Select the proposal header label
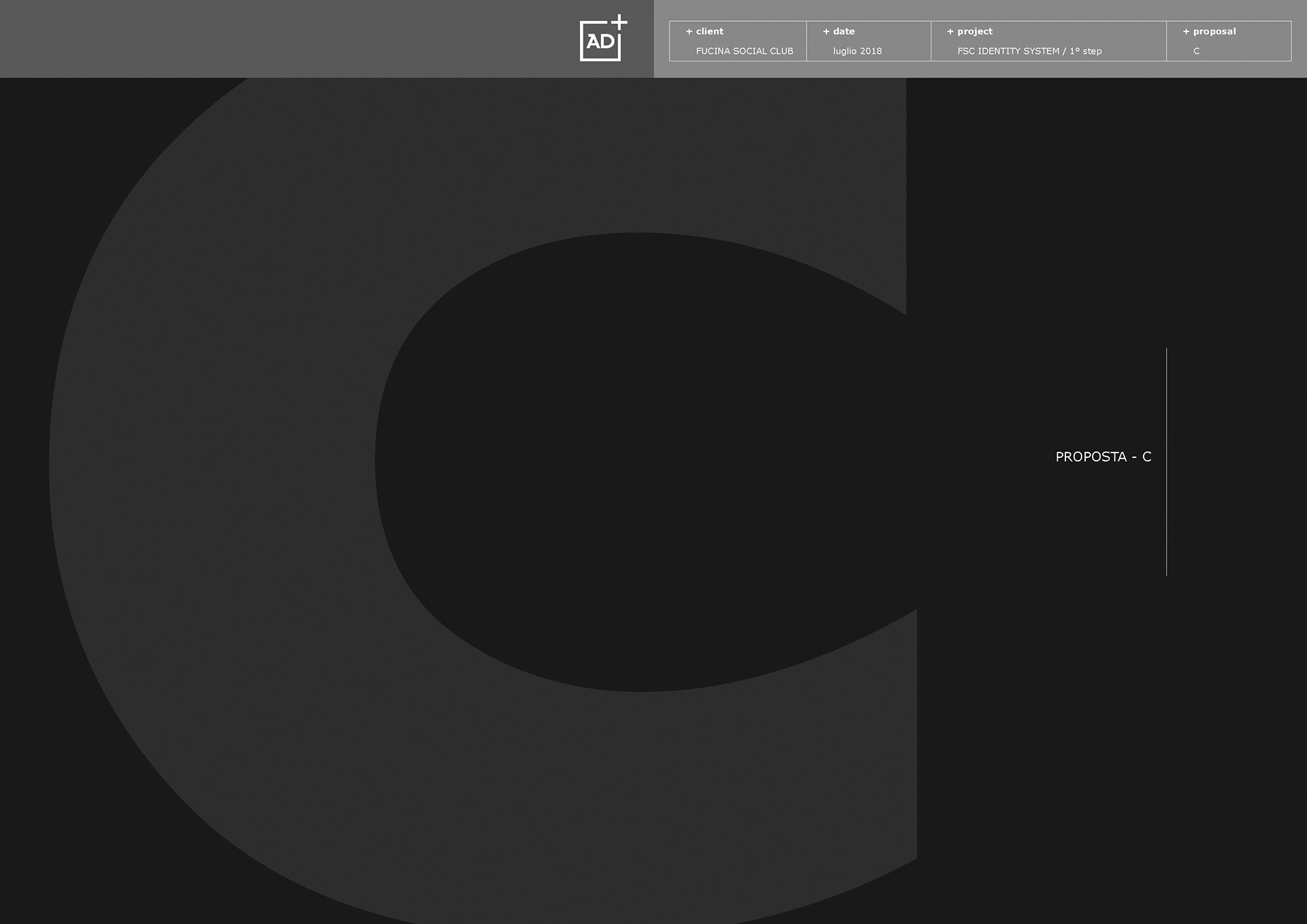Viewport: 1307px width, 924px height. point(1214,31)
